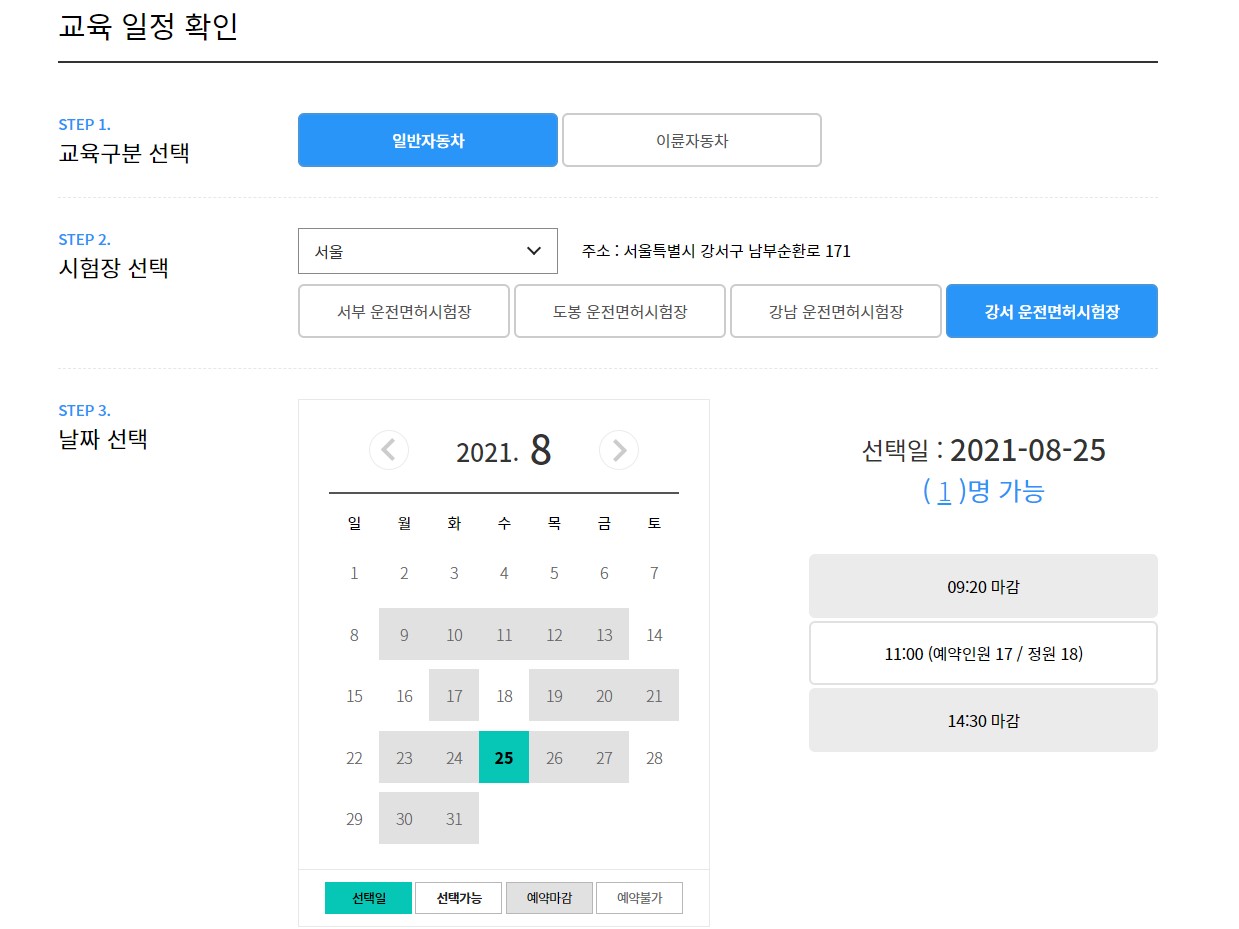Click August 7 in the calendar
Viewport: 1239px width, 929px height.
tap(654, 573)
